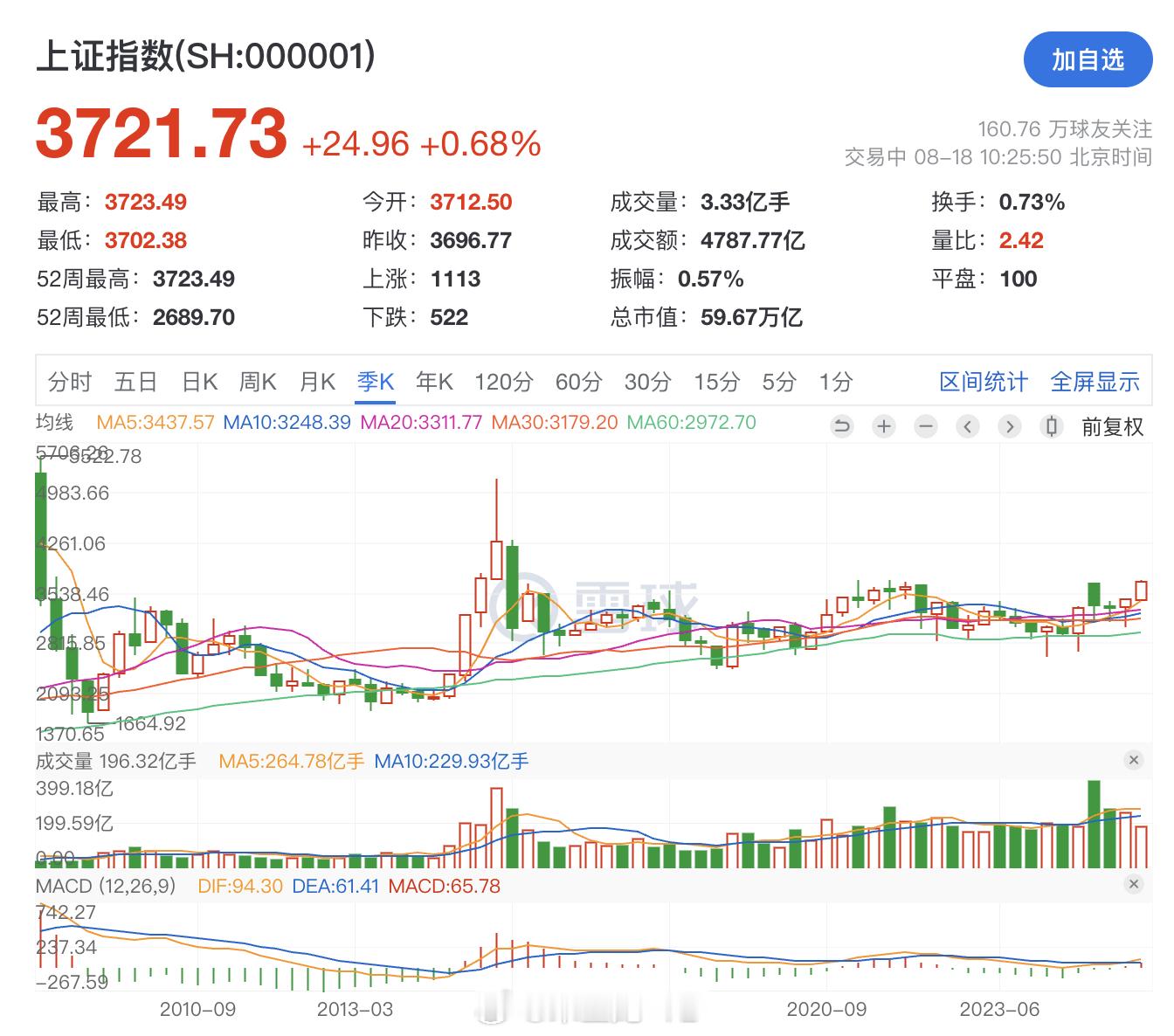Toggle candlestick style icon
Image resolution: width=1174 pixels, height=1036 pixels.
point(1052,426)
